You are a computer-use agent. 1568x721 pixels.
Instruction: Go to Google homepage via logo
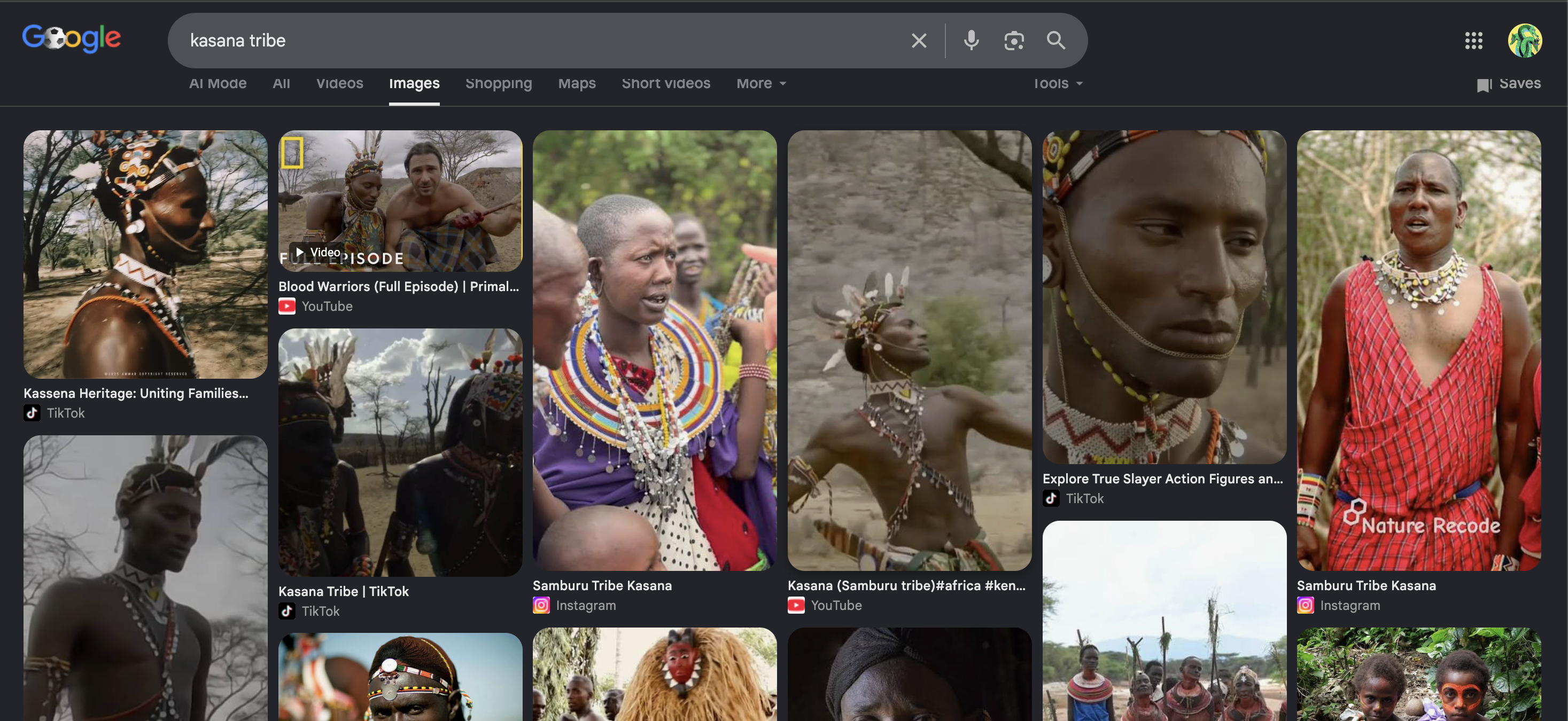click(72, 38)
